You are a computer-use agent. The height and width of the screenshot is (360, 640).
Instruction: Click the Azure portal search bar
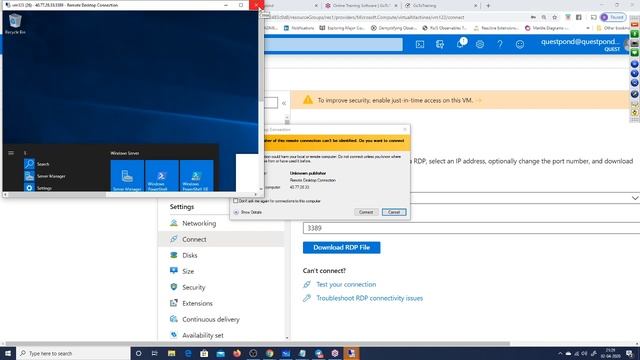(333, 44)
